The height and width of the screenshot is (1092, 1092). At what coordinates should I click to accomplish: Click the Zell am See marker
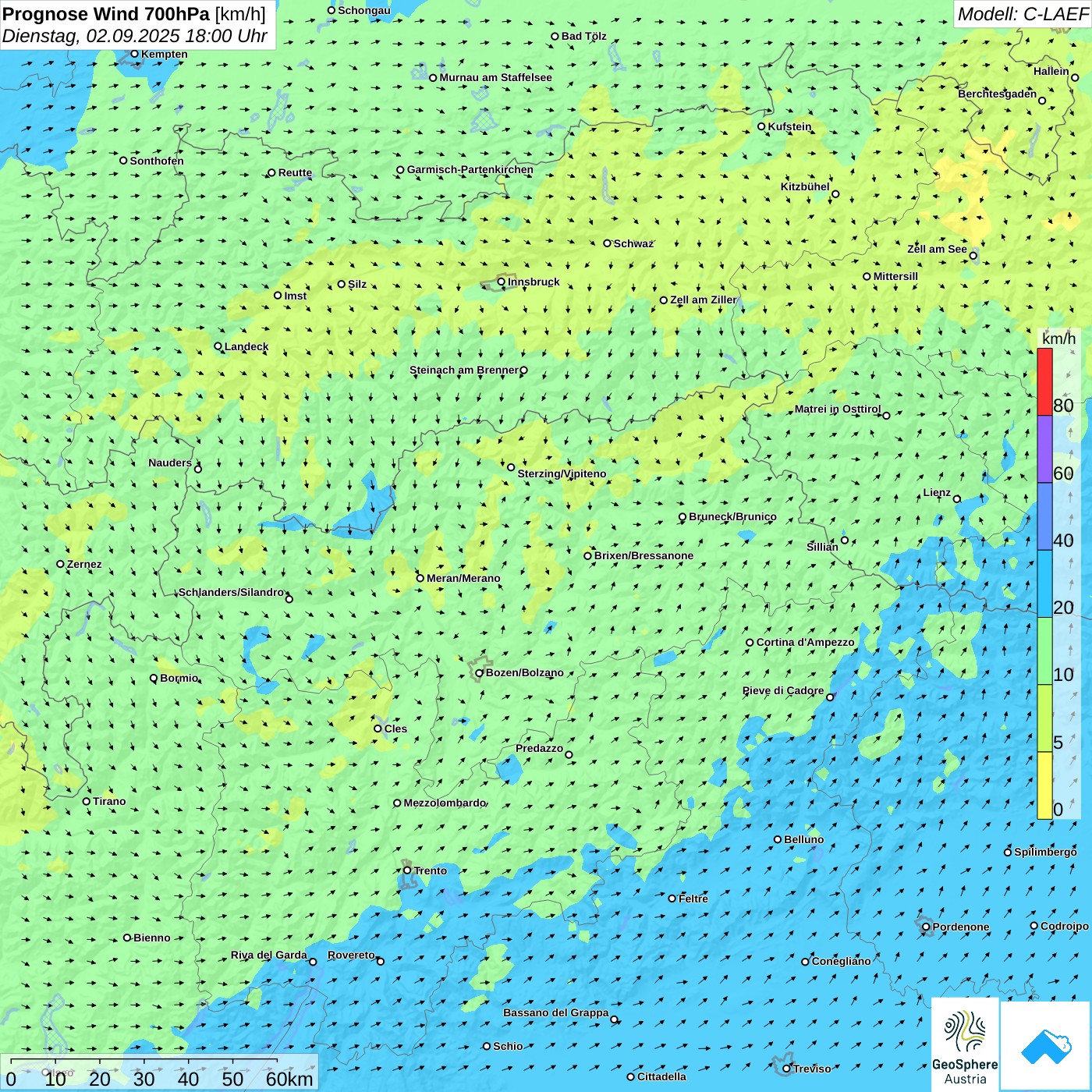973,256
